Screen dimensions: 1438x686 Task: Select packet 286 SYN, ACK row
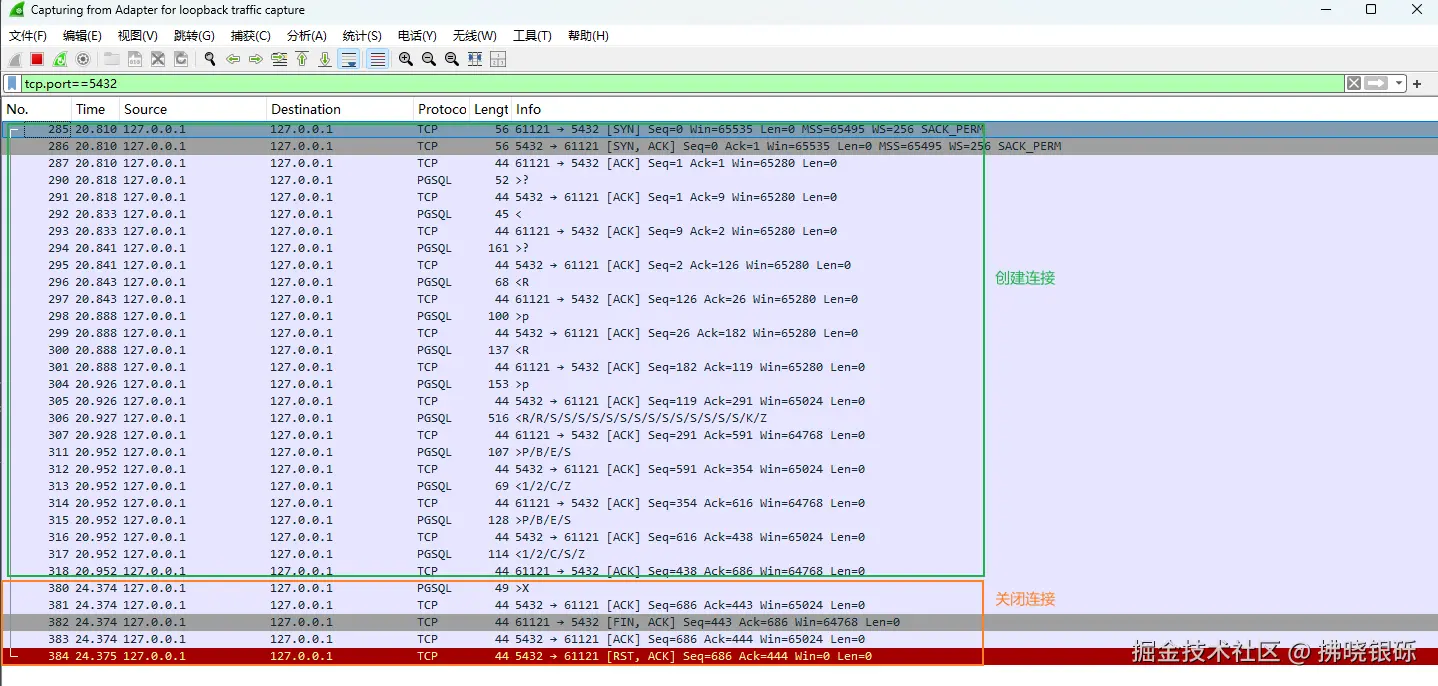[x=719, y=146]
